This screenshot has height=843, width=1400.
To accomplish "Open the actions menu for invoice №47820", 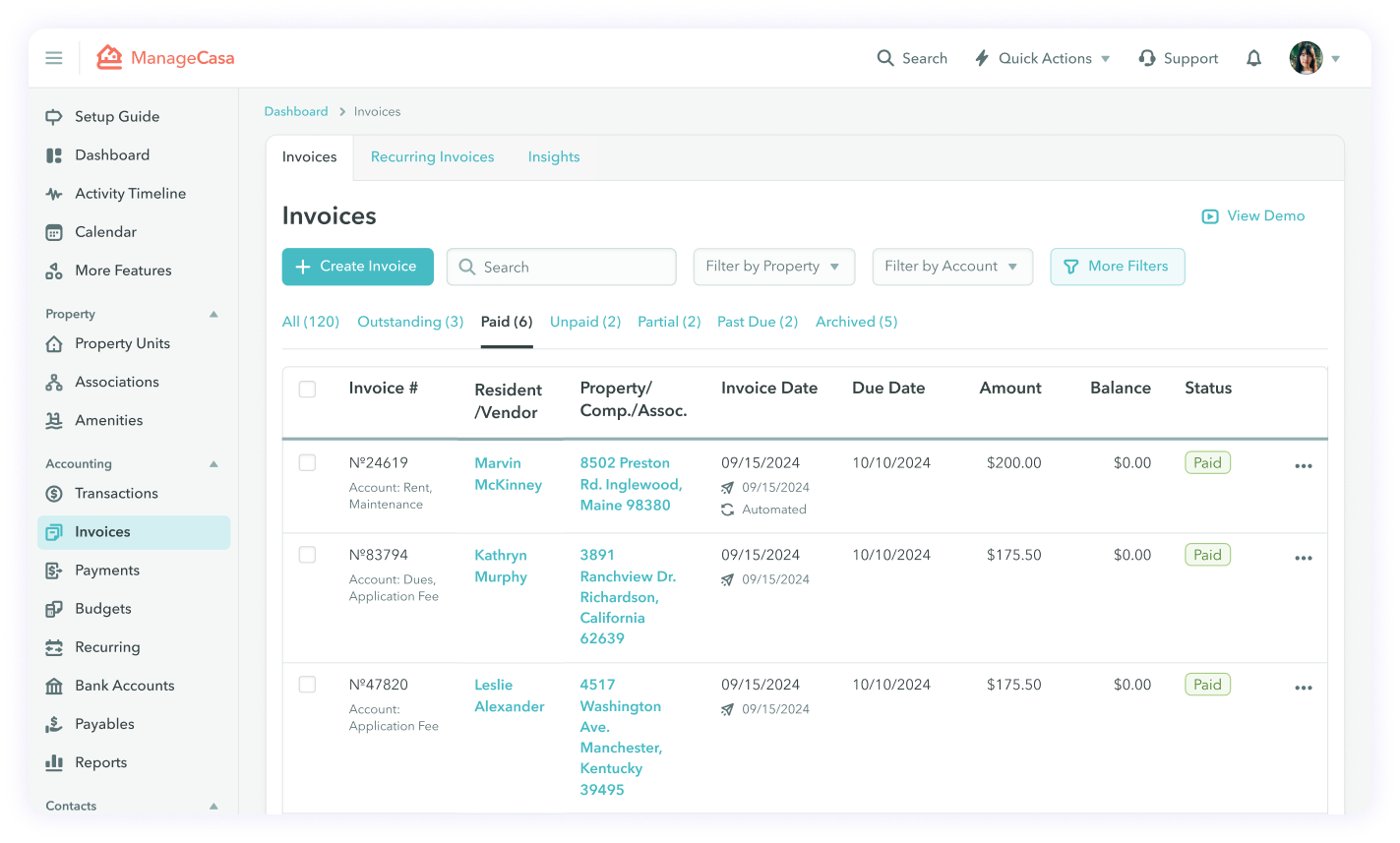I will 1304,687.
